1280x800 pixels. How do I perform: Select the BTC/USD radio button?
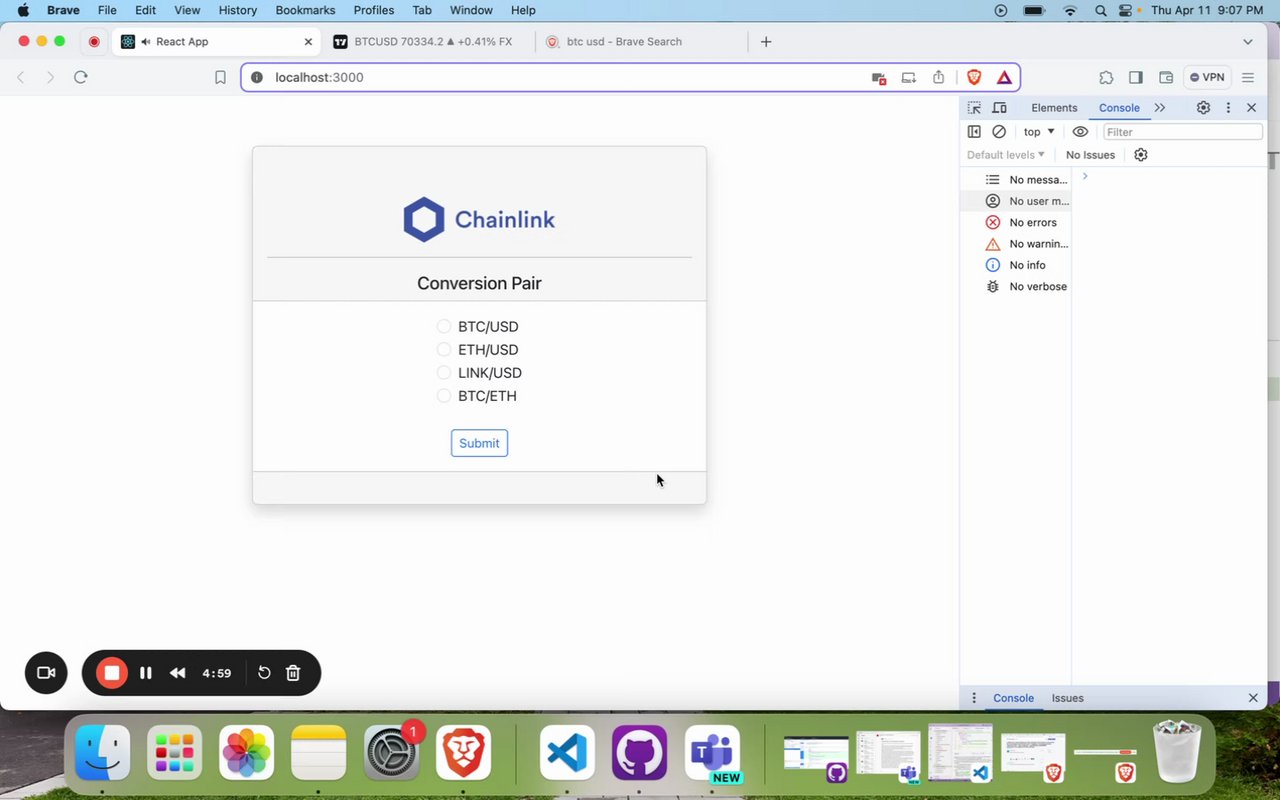pos(444,327)
